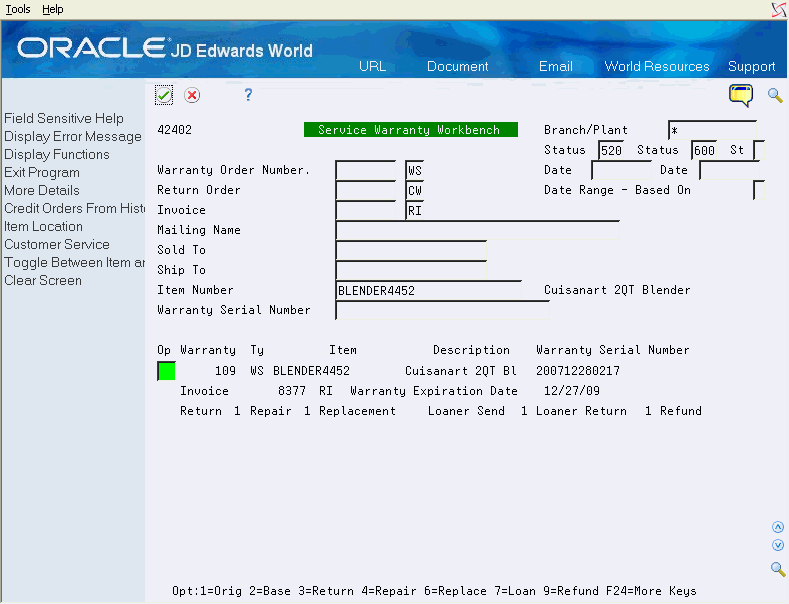Click the green Op option field for warranty 109
The width and height of the screenshot is (789, 604).
click(x=166, y=371)
